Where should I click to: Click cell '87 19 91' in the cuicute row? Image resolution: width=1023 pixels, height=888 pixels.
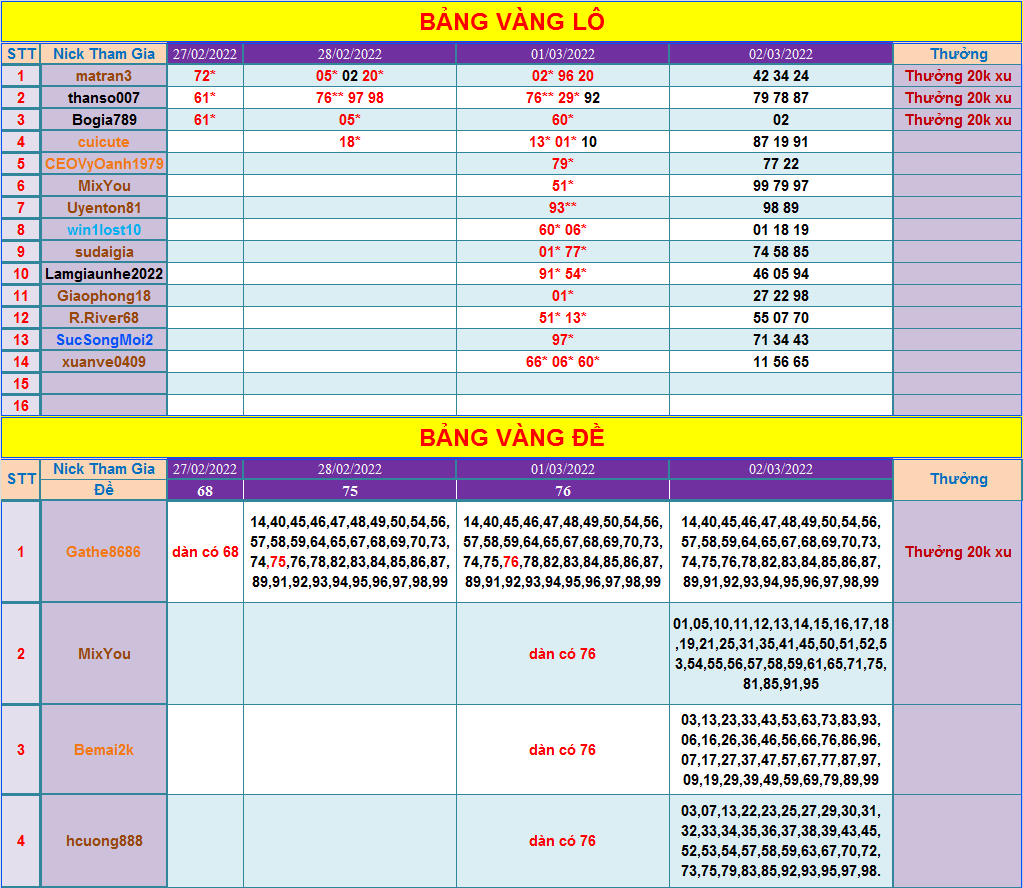coord(780,142)
